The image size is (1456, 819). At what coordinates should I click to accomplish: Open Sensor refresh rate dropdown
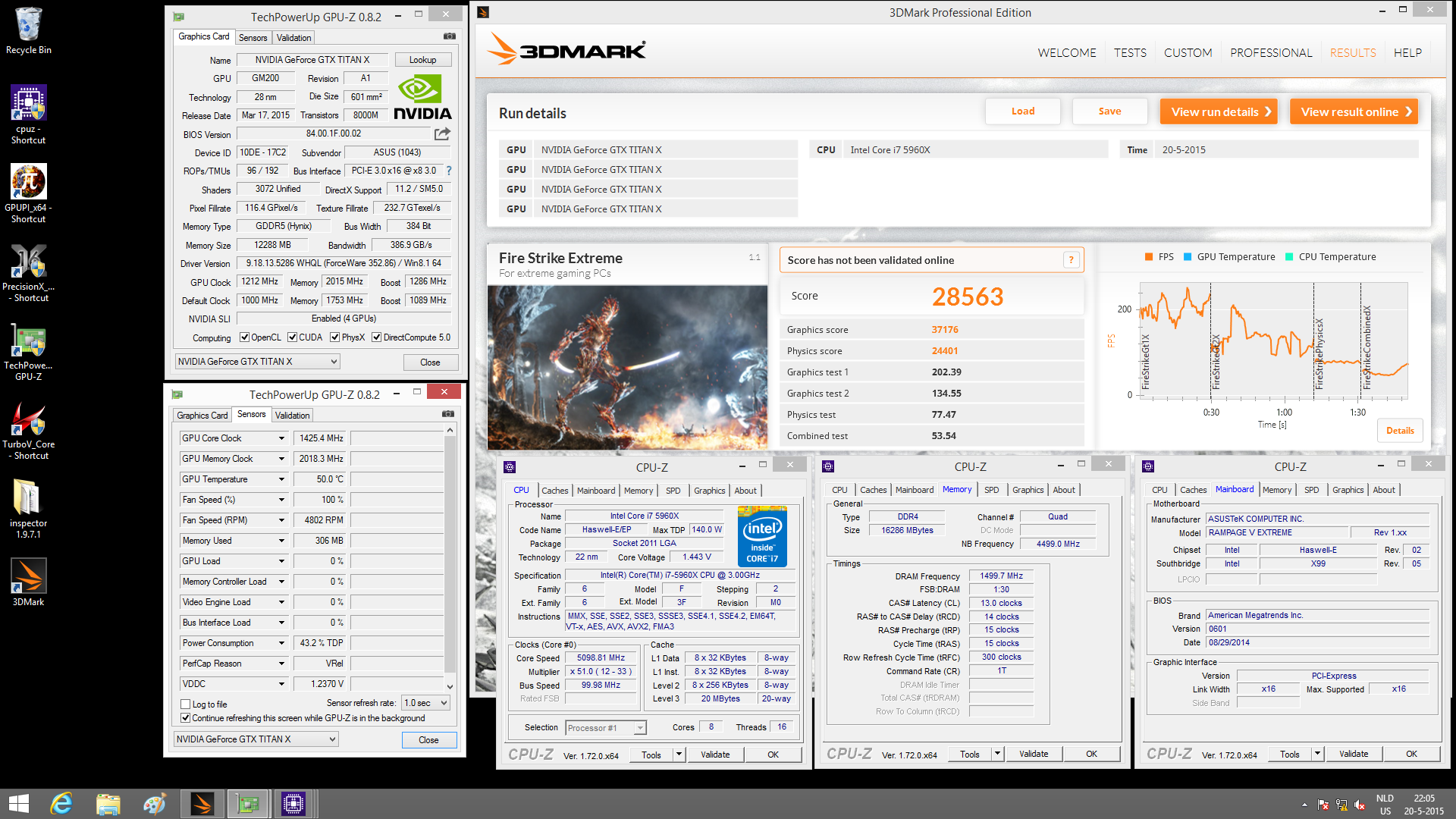(x=425, y=703)
